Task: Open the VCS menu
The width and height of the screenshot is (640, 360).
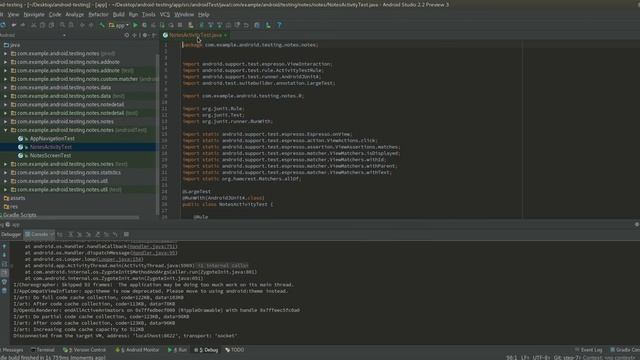Action: tap(164, 15)
